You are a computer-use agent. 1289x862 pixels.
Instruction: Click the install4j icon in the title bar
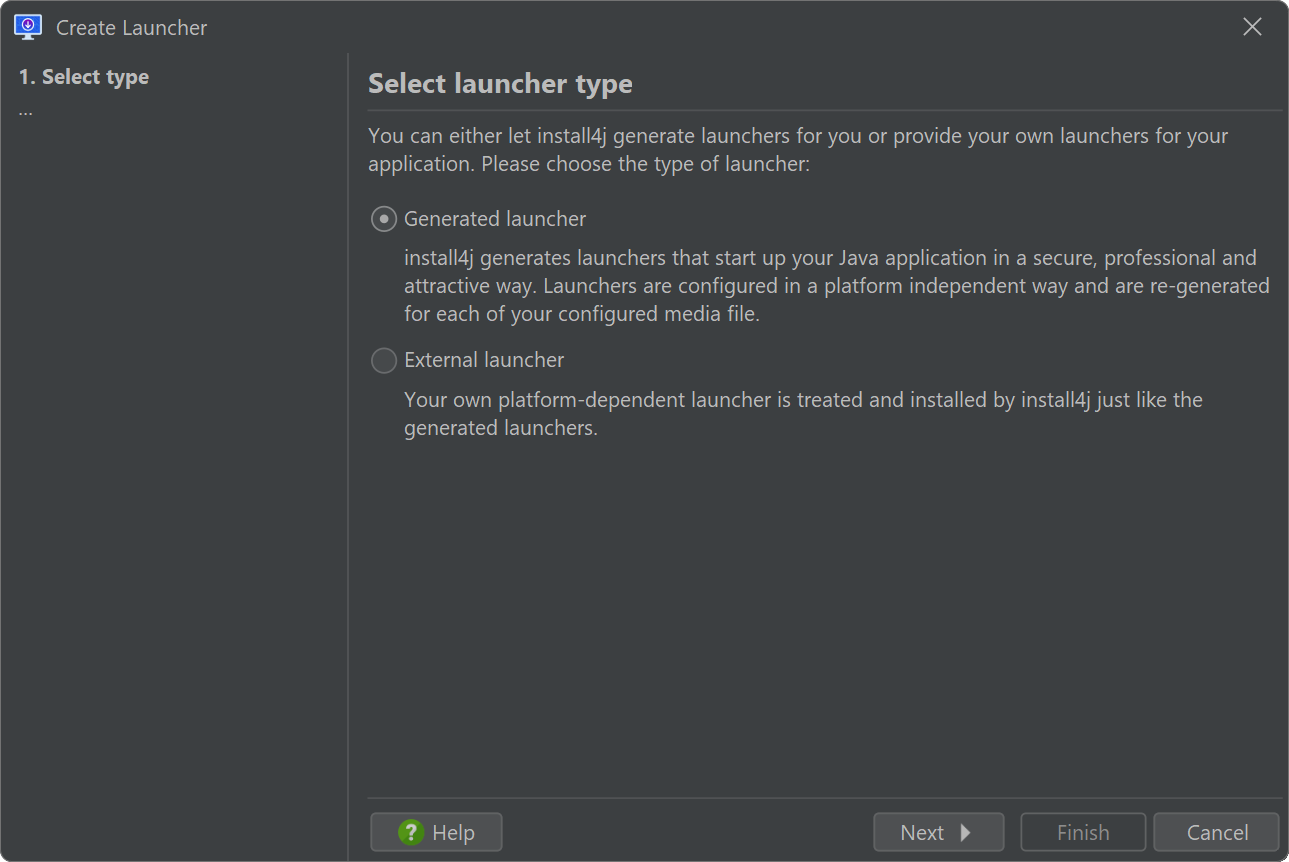pyautogui.click(x=28, y=27)
